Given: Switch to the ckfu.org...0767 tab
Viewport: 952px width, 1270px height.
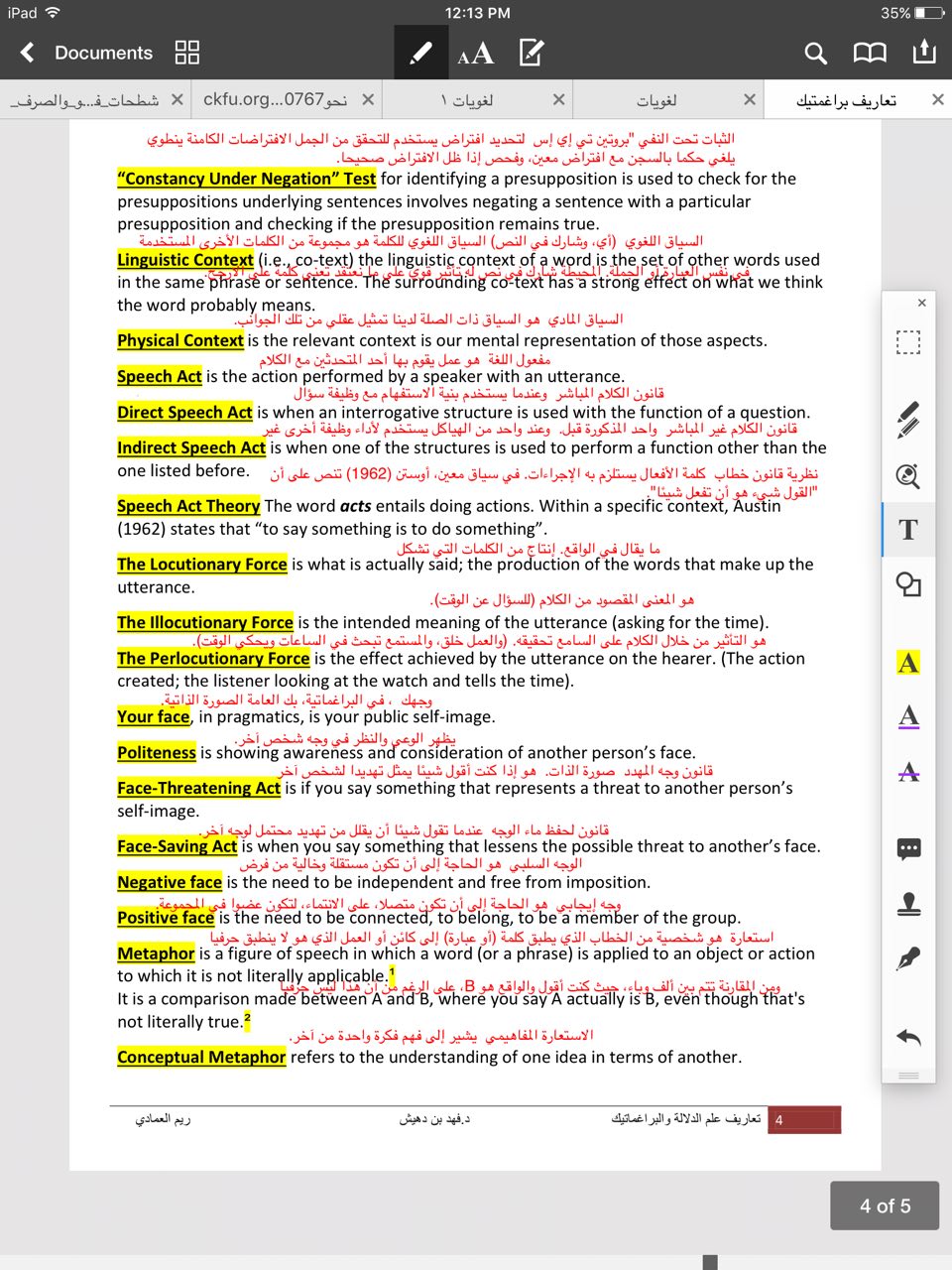Looking at the screenshot, I should 276,99.
